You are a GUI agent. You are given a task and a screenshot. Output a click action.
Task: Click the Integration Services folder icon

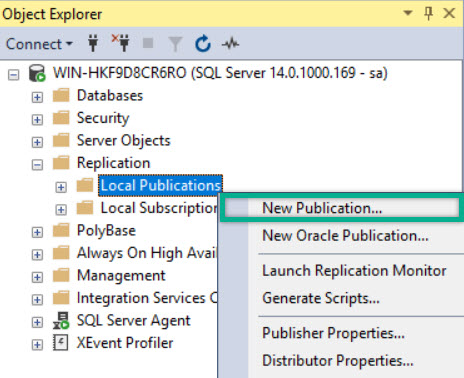61,298
